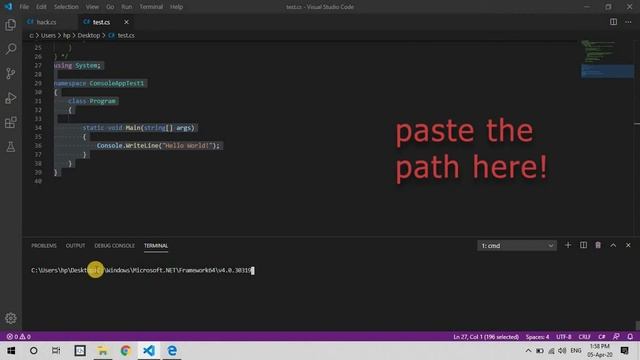
Task: Click the hp breadcrumb segment
Action: point(67,36)
